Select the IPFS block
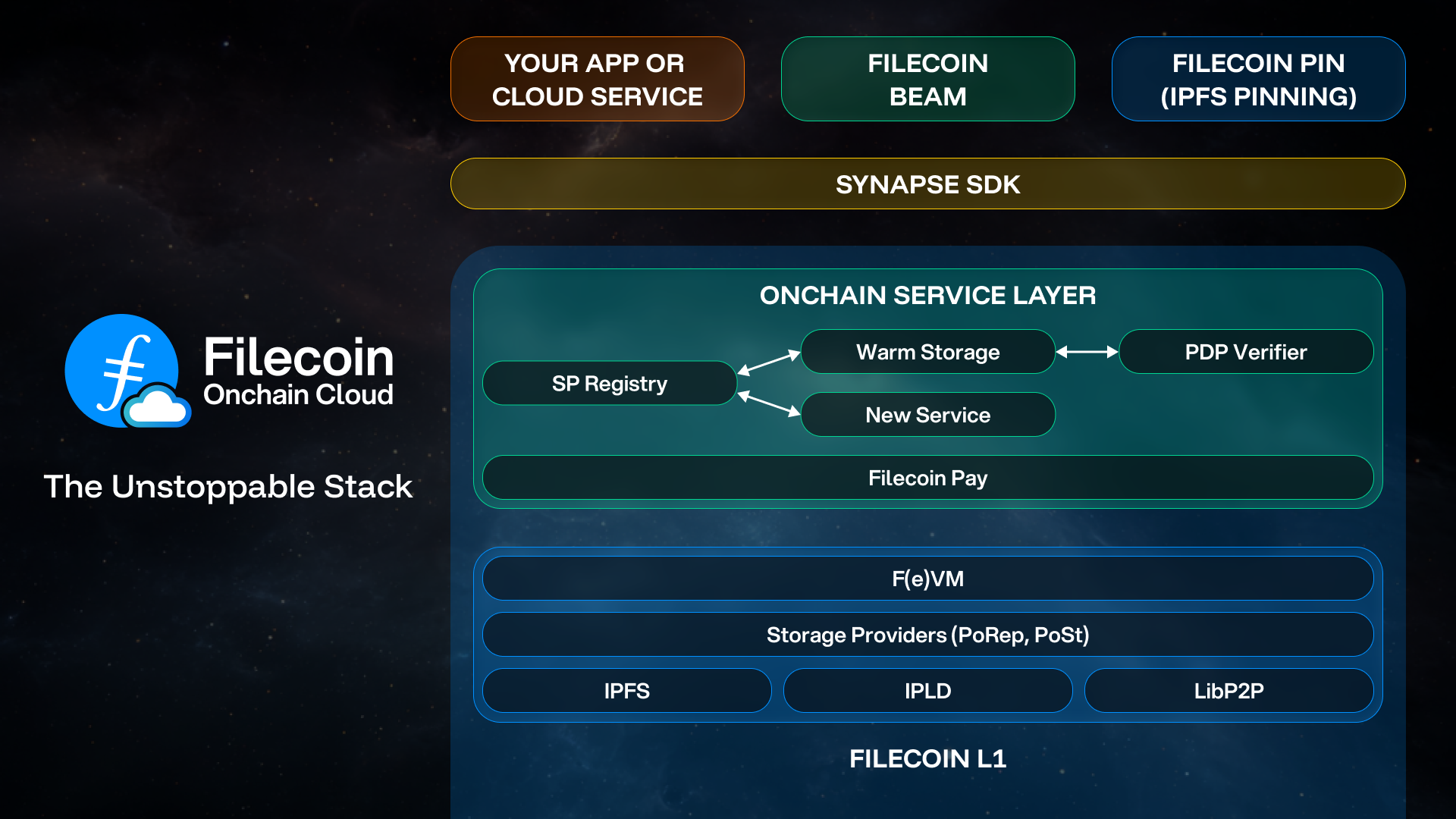The height and width of the screenshot is (819, 1456). click(x=626, y=691)
